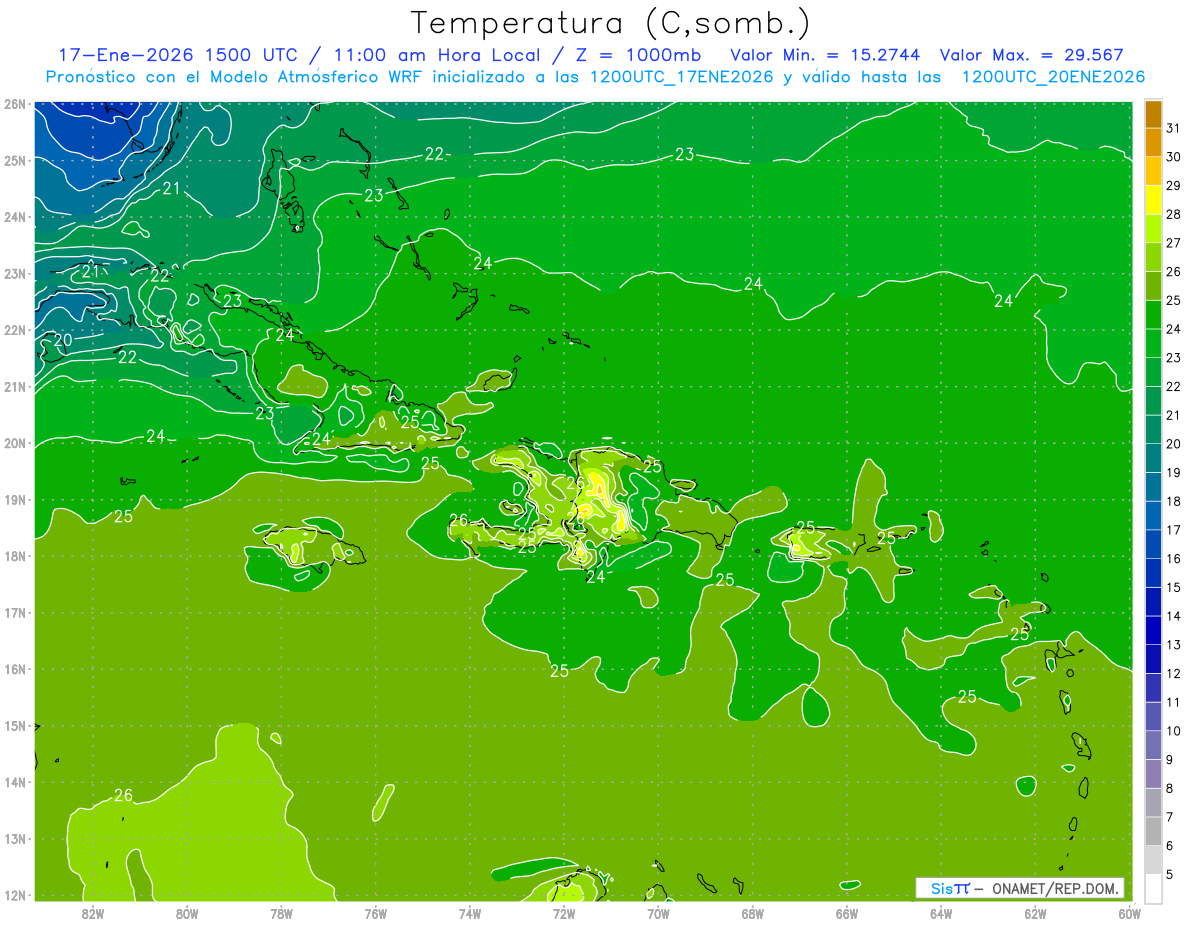Click the '20N' latitude label
Viewport: 1200px width, 927px height.
tap(15, 443)
